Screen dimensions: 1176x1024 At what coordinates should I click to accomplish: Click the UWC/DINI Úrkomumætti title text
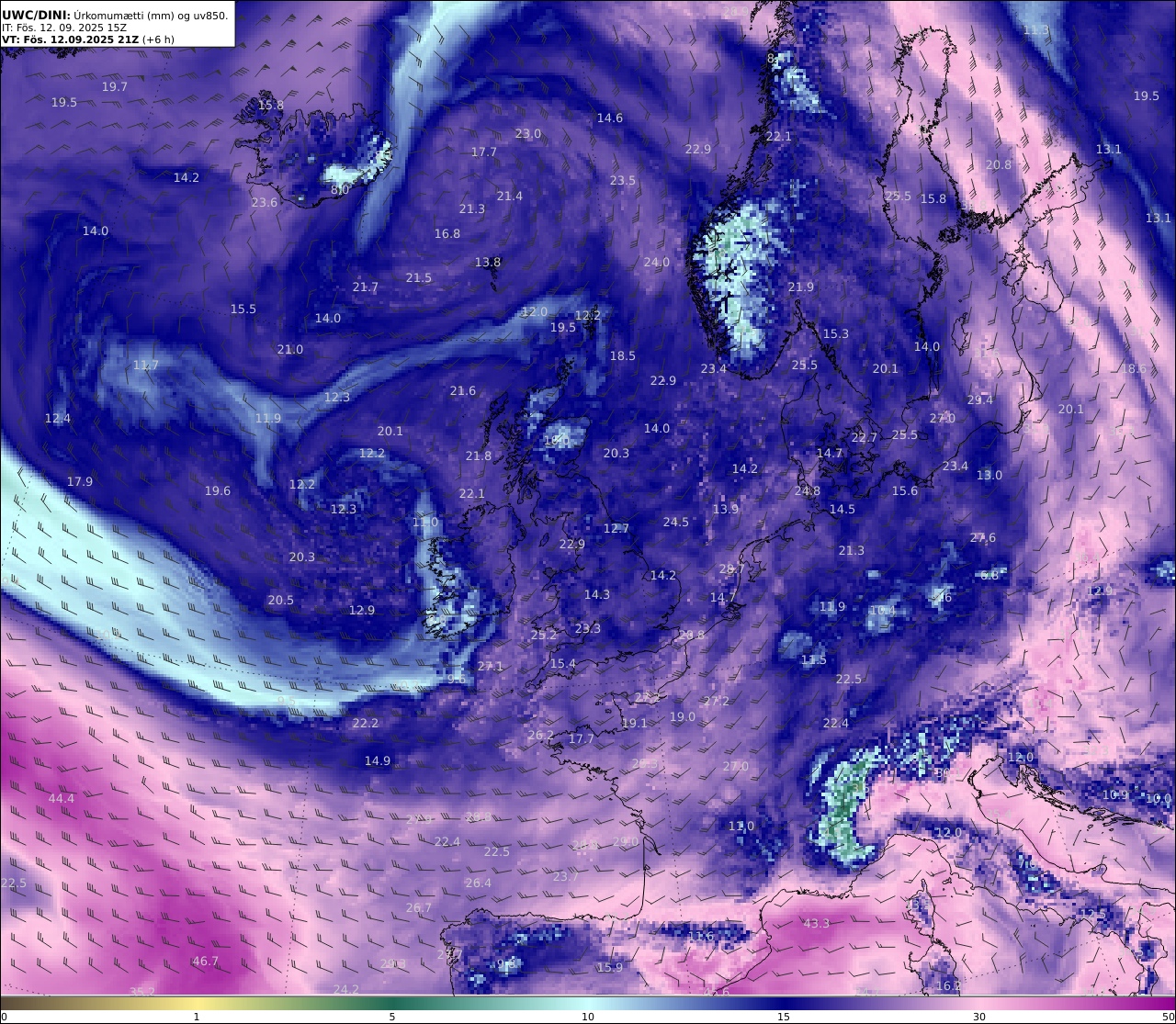click(116, 15)
